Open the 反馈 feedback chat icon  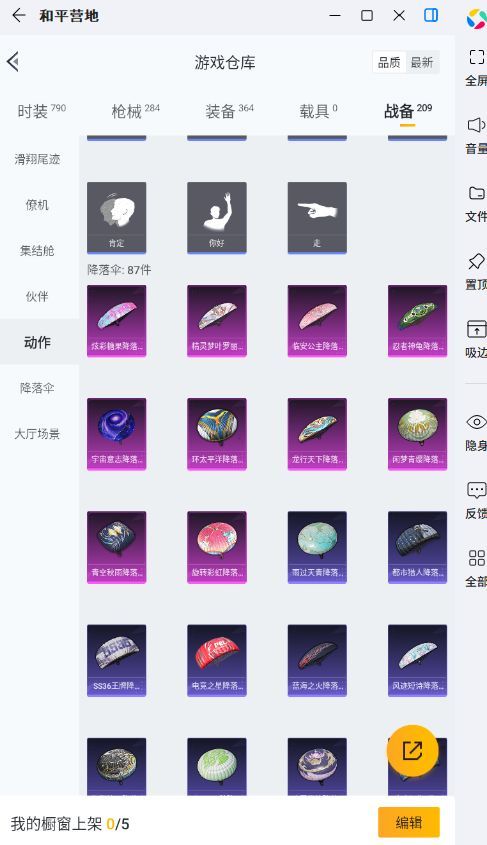[477, 490]
